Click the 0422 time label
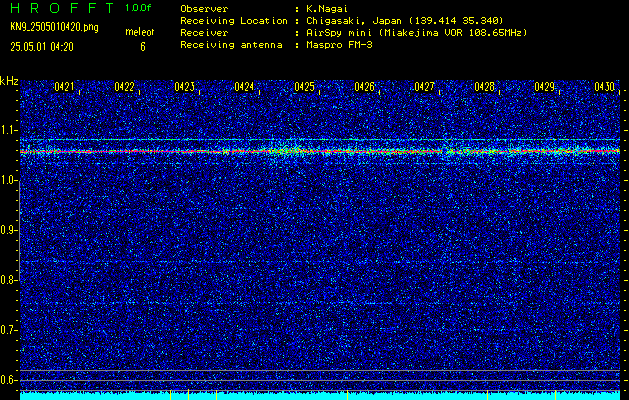 (124, 87)
